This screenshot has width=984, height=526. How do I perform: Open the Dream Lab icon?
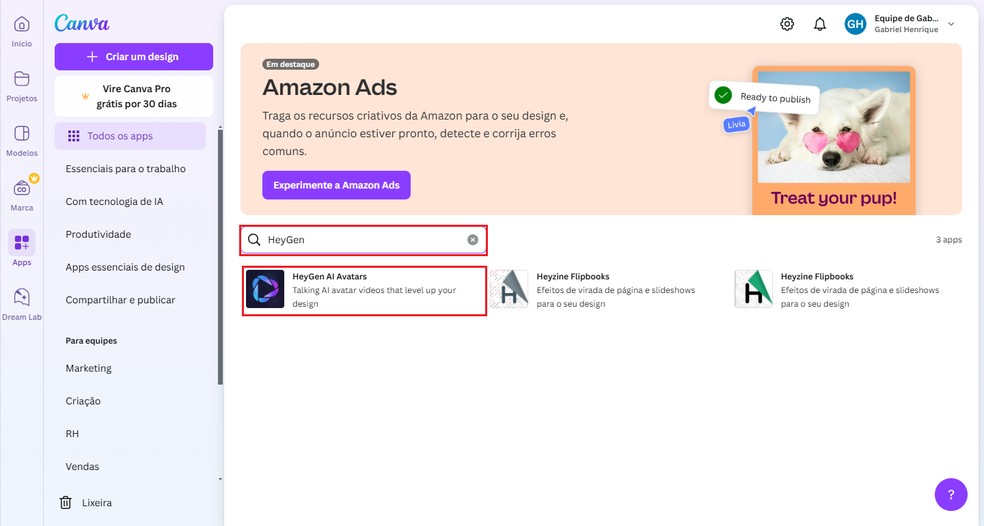coord(21,298)
